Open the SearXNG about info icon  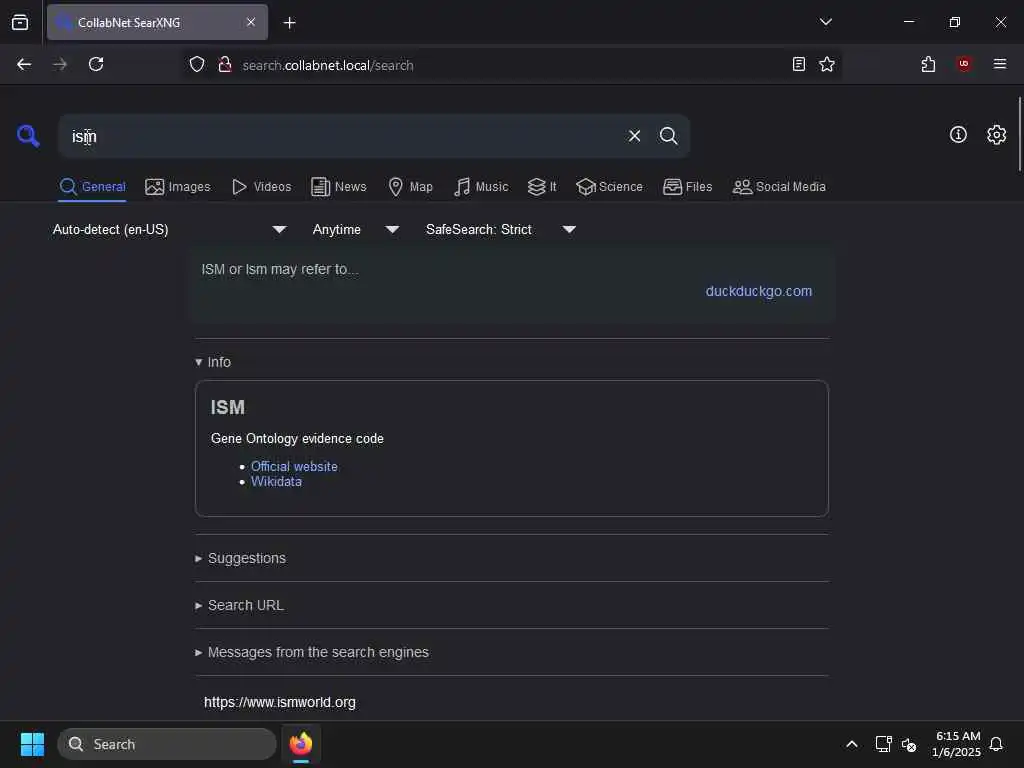958,135
